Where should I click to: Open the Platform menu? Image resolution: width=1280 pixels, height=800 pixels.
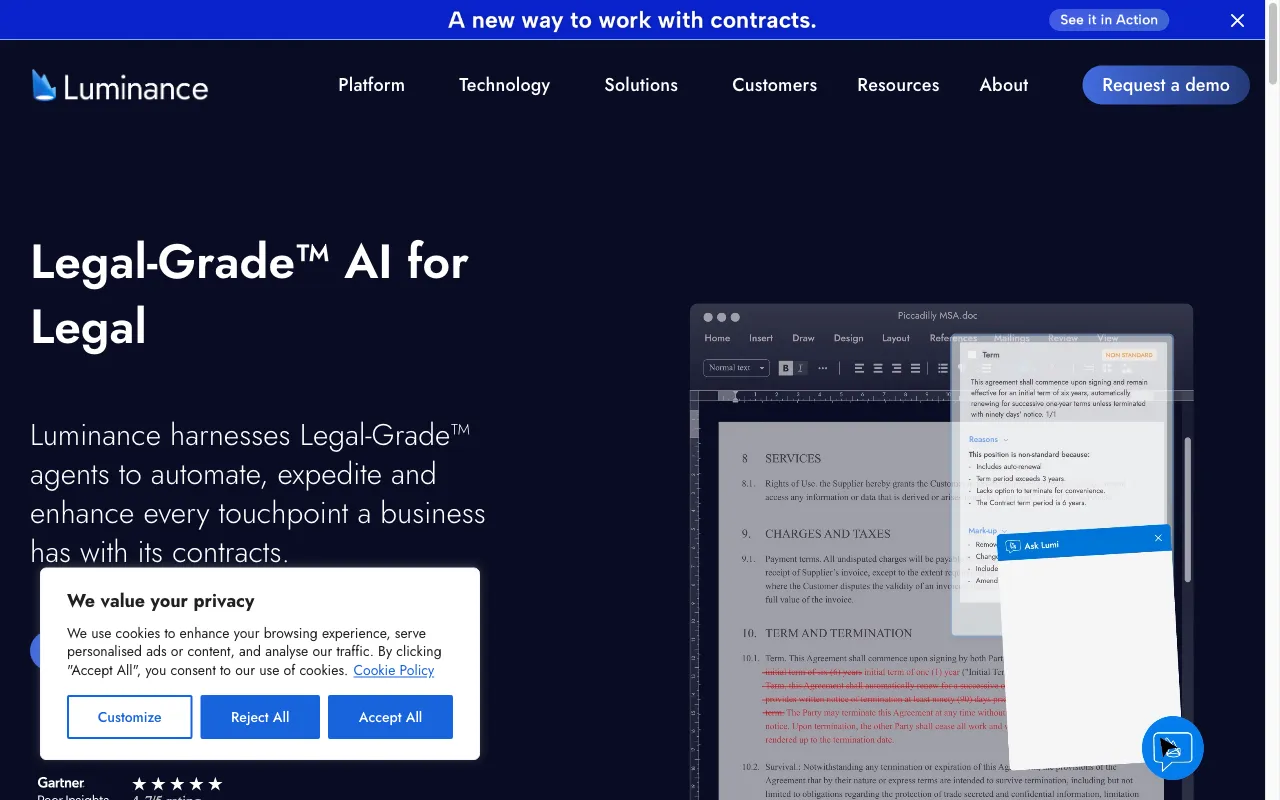pos(371,85)
